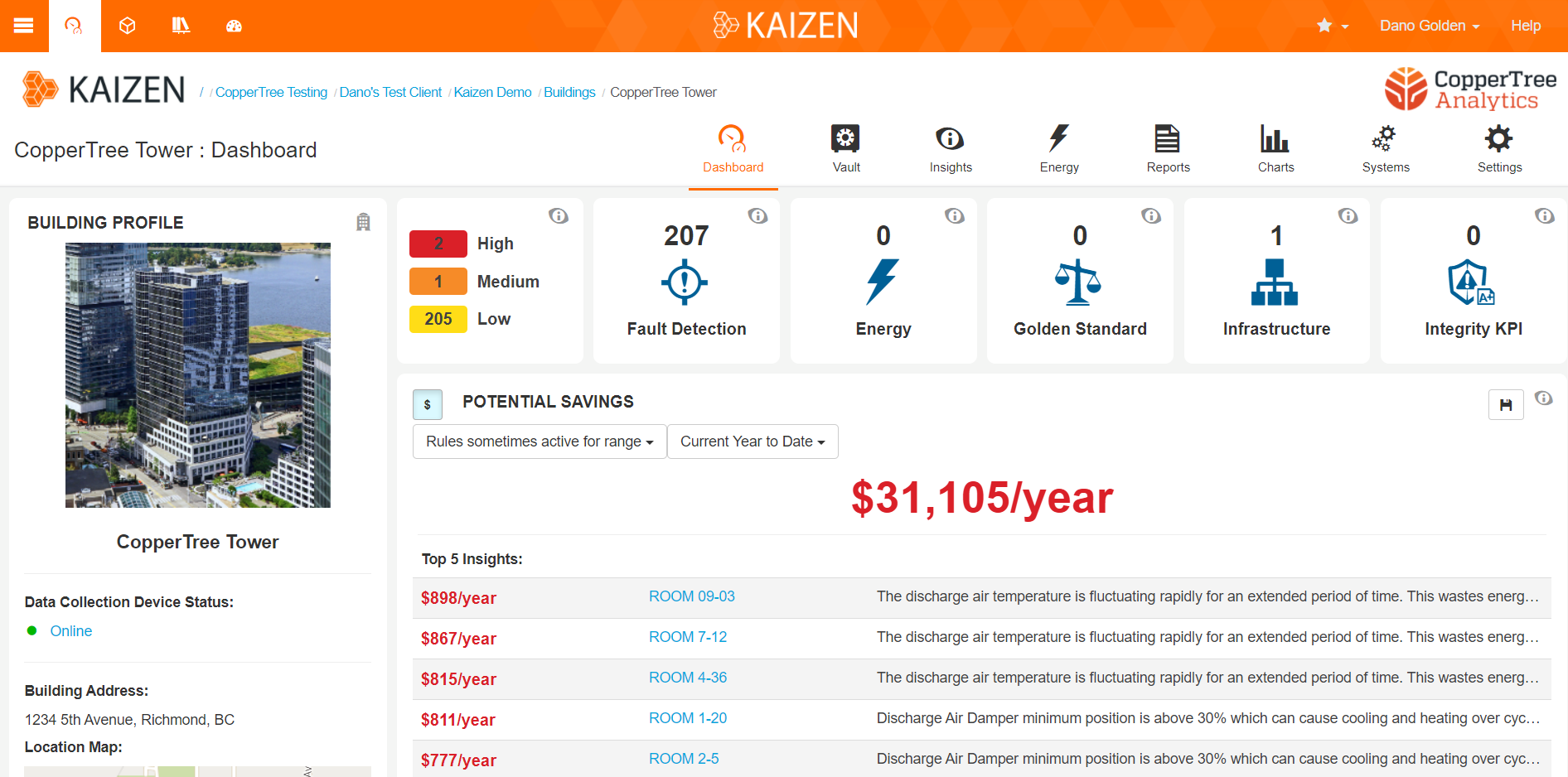Click the CopperTree Tower building photo
Image resolution: width=1568 pixels, height=777 pixels.
click(x=198, y=374)
